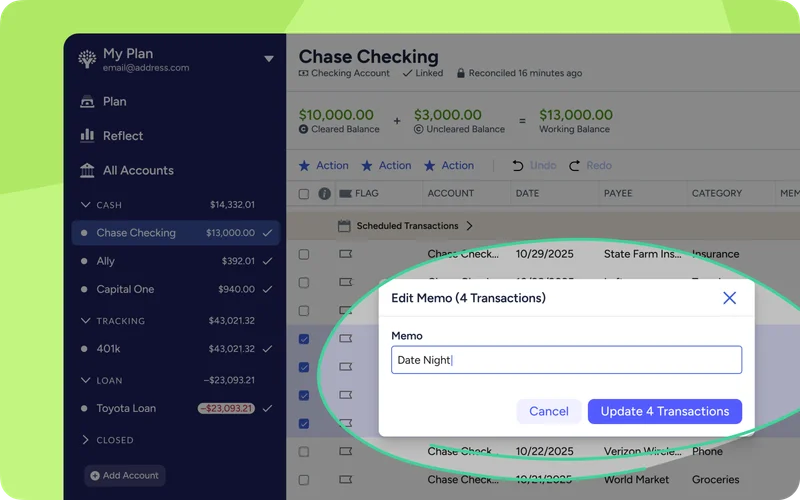This screenshot has height=500, width=800.
Task: Click the Groceries category cell
Action: click(715, 480)
